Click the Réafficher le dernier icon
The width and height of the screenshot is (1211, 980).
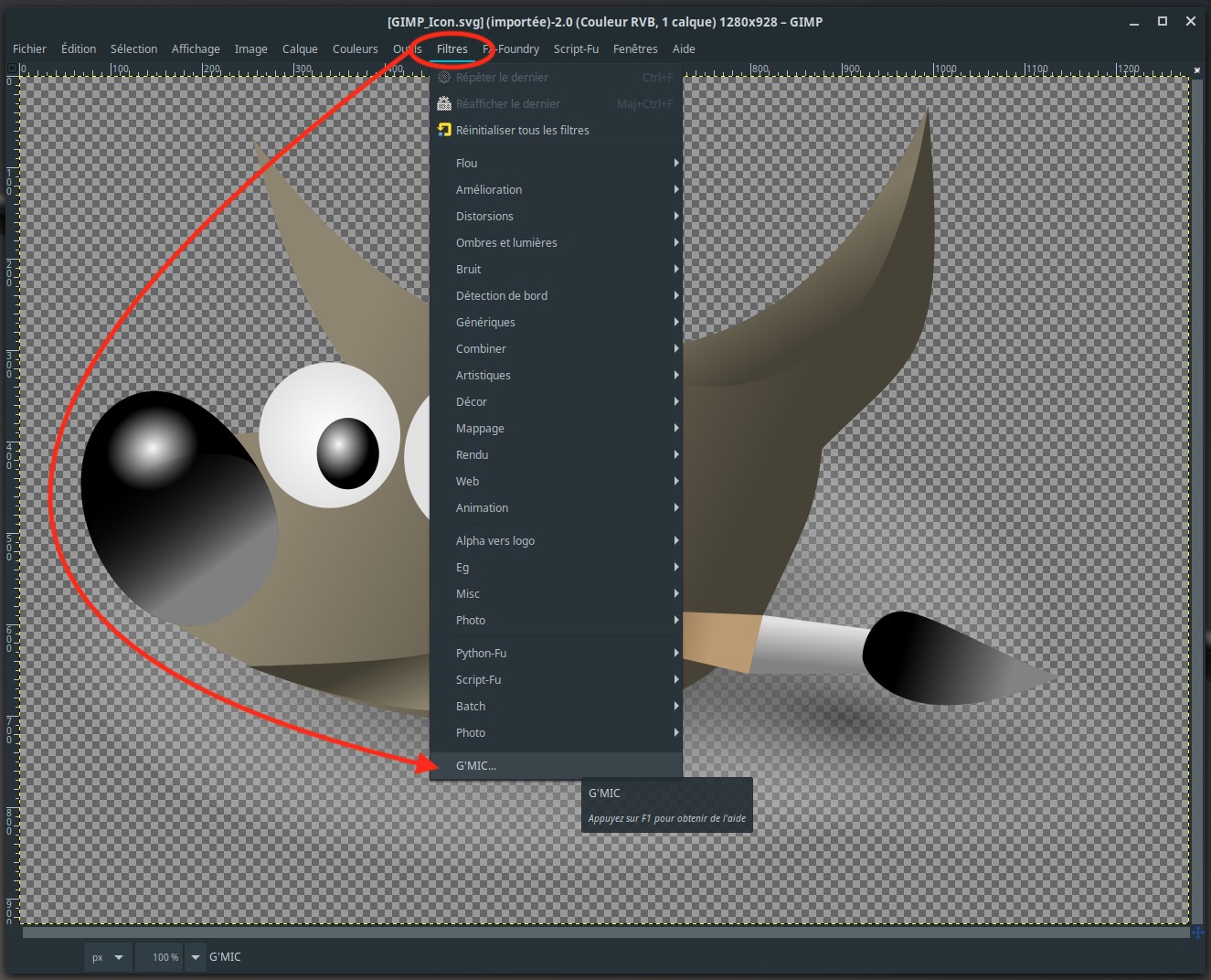(x=444, y=103)
